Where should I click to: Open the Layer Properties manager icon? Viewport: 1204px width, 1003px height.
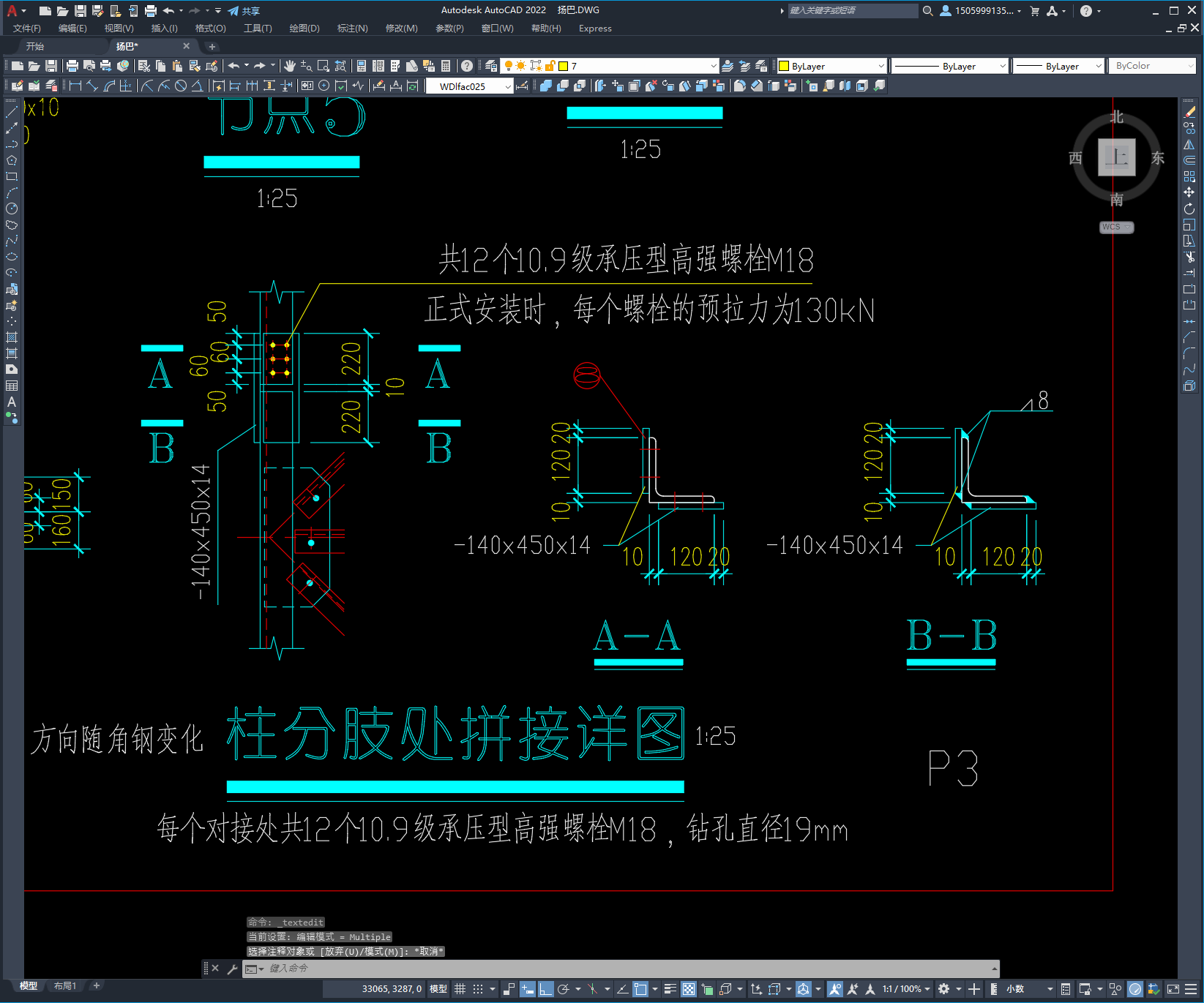(491, 66)
